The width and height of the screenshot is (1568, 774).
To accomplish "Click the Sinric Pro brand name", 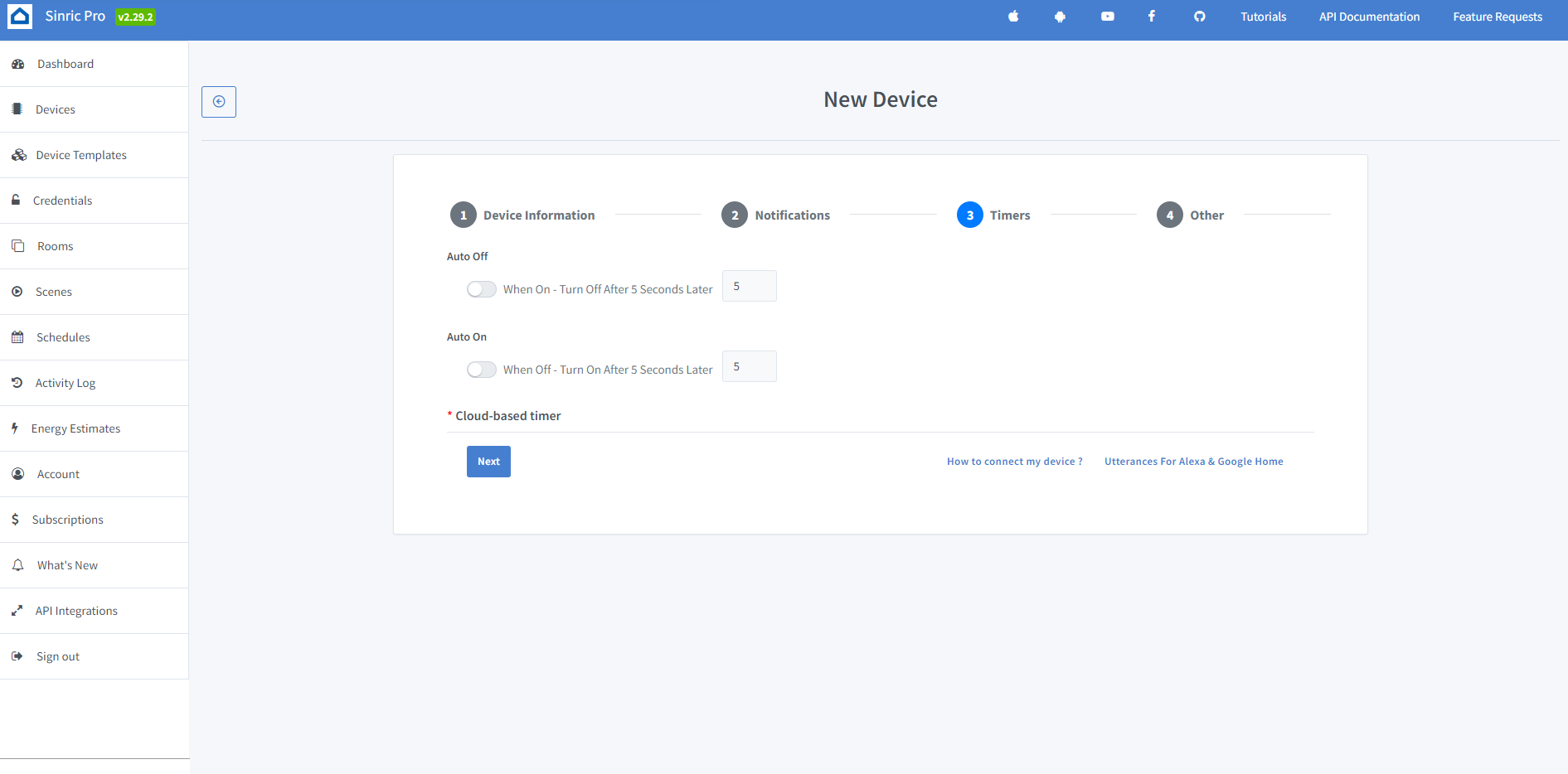I will pyautogui.click(x=75, y=17).
